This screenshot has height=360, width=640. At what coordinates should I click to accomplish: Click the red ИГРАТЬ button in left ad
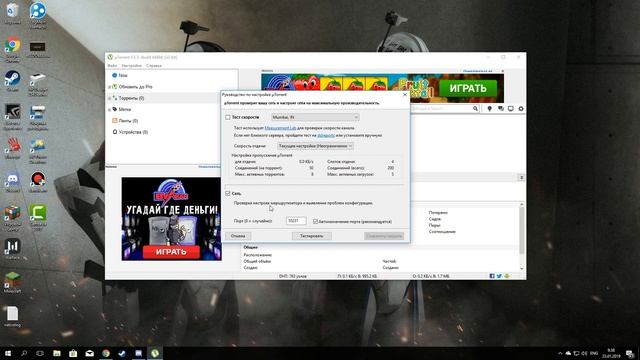pos(171,252)
